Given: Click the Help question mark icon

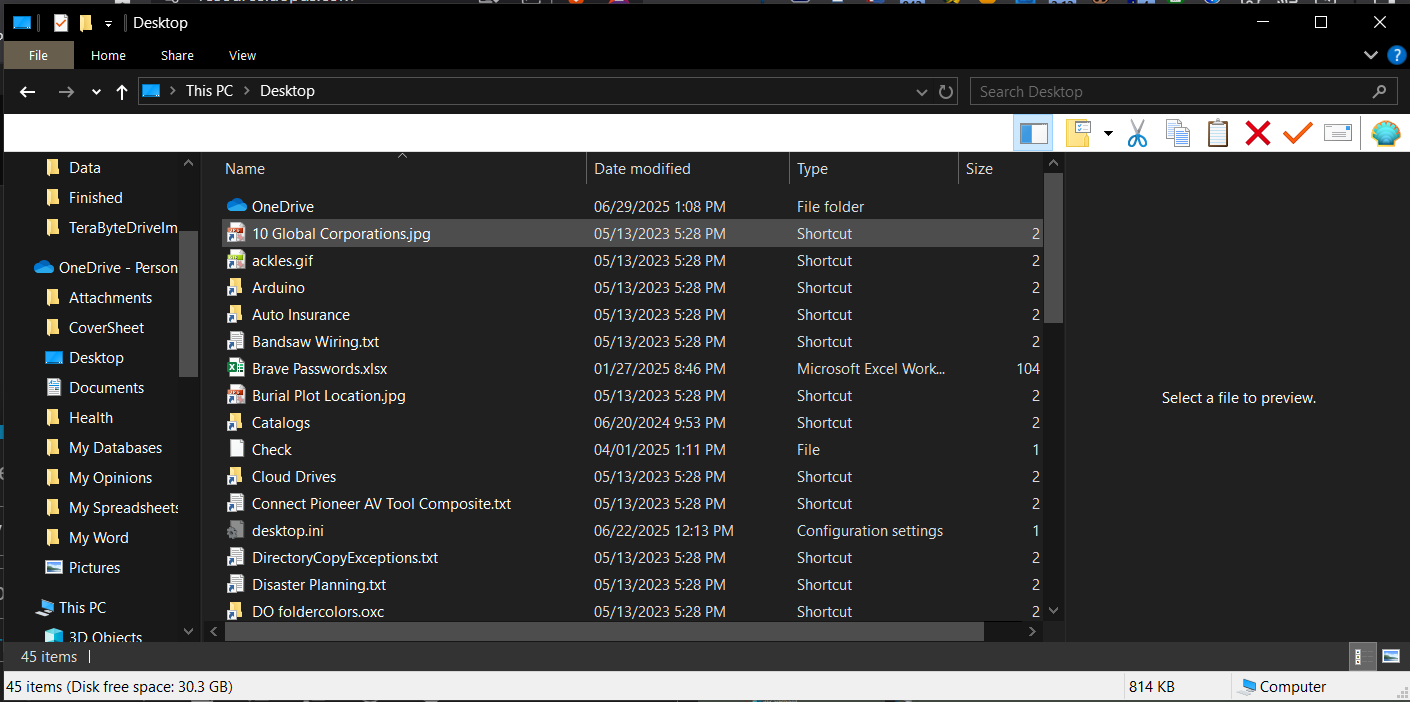Looking at the screenshot, I should coord(1395,54).
